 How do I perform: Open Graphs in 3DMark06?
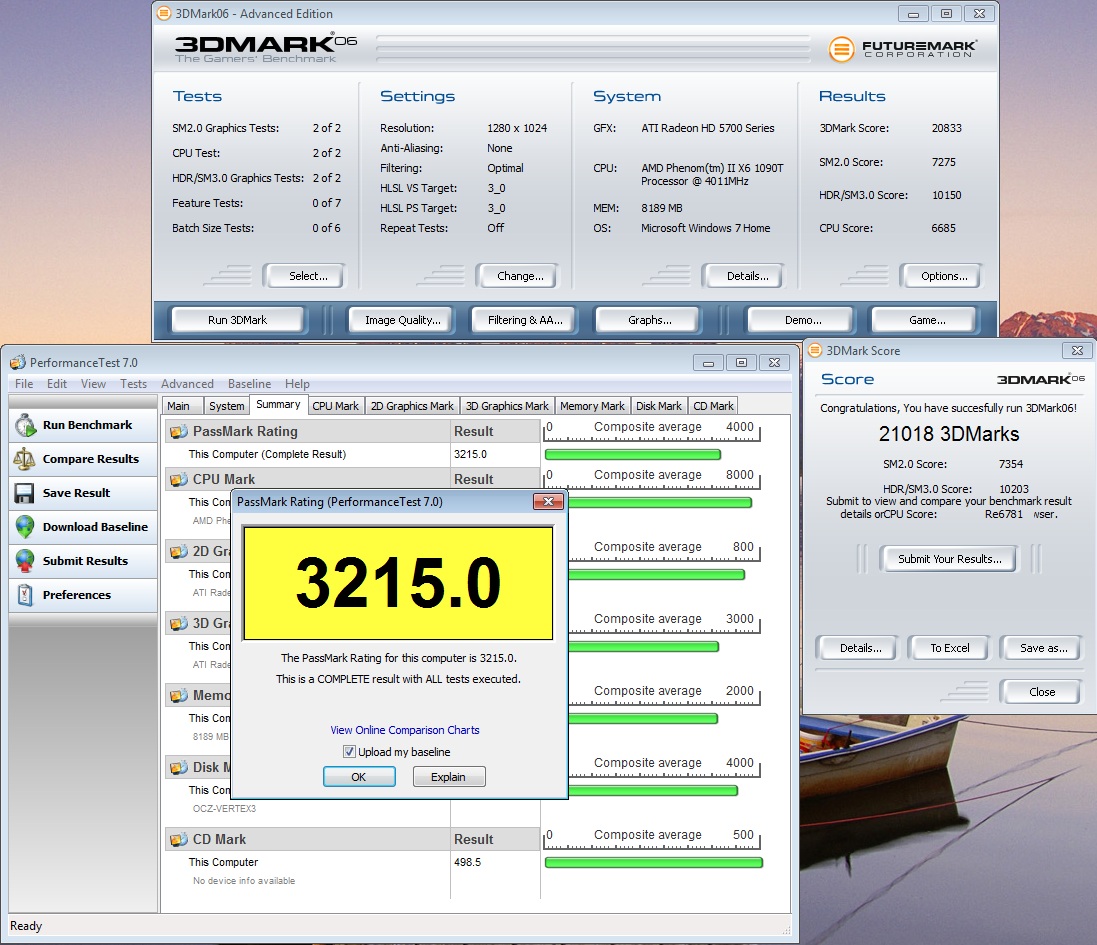(x=649, y=320)
